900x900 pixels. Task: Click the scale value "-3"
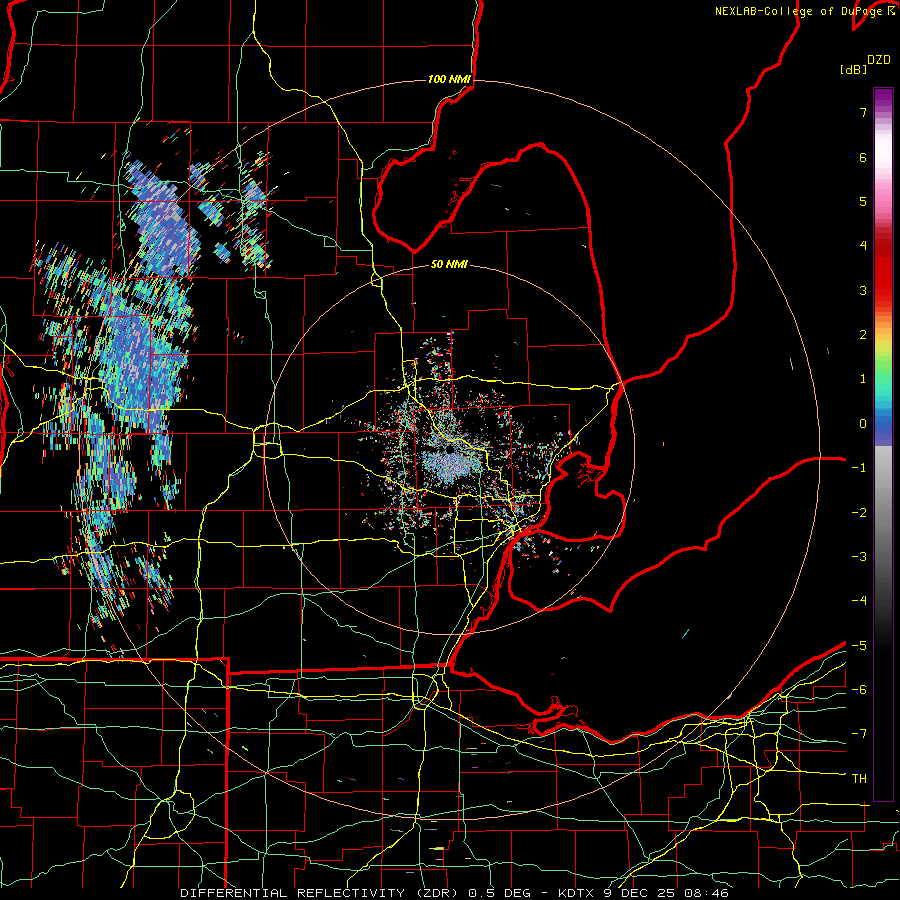[859, 557]
